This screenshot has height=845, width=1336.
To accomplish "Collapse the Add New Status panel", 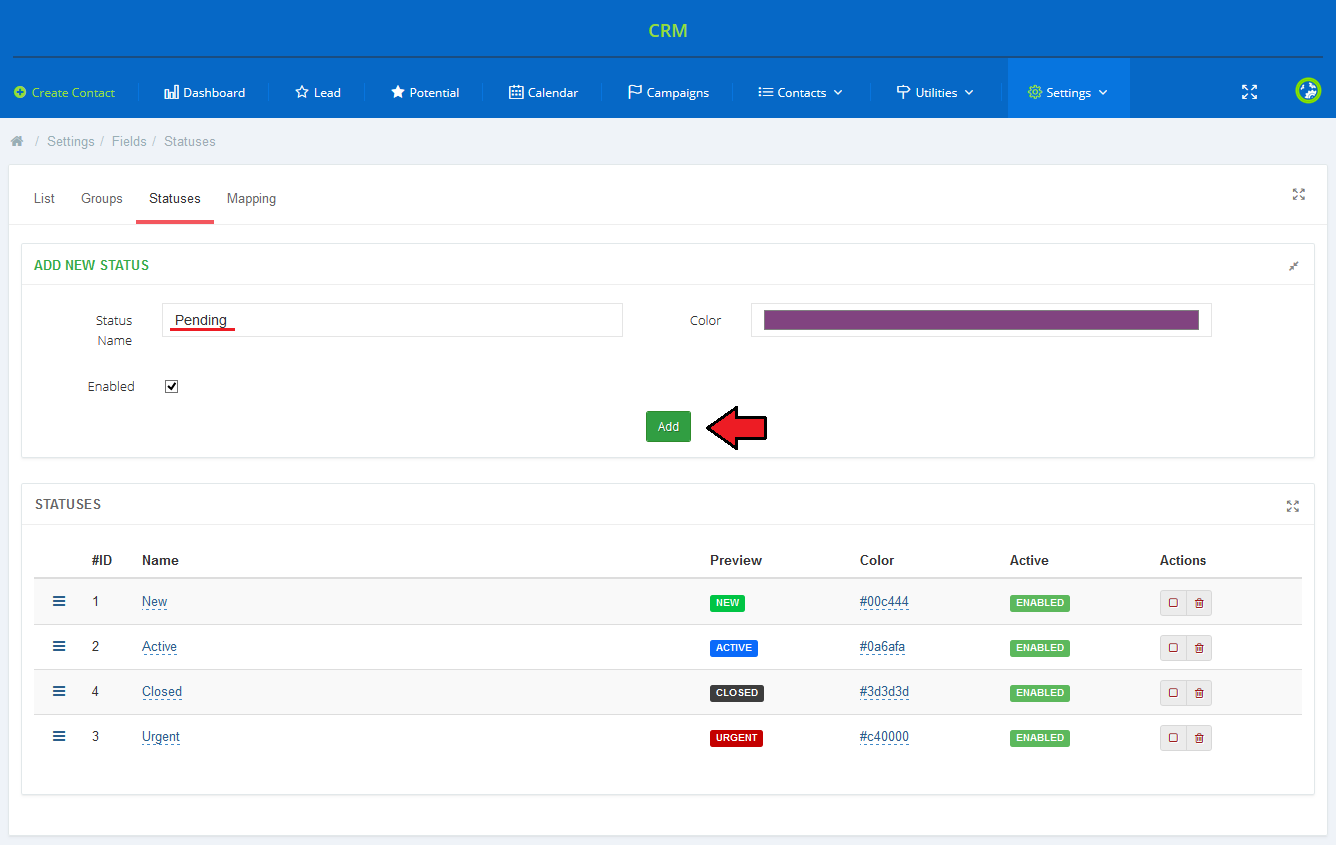I will tap(1294, 266).
